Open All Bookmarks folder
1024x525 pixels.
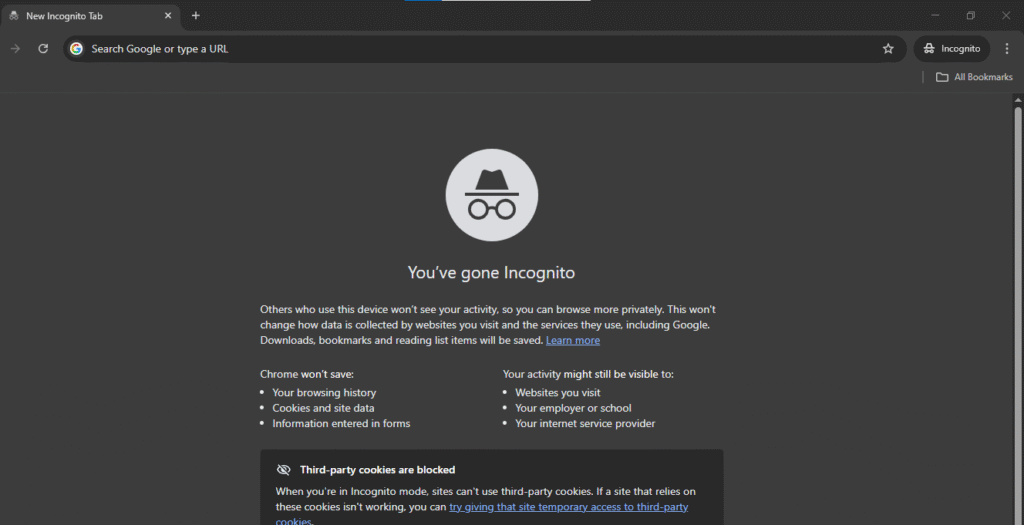pyautogui.click(x=974, y=77)
